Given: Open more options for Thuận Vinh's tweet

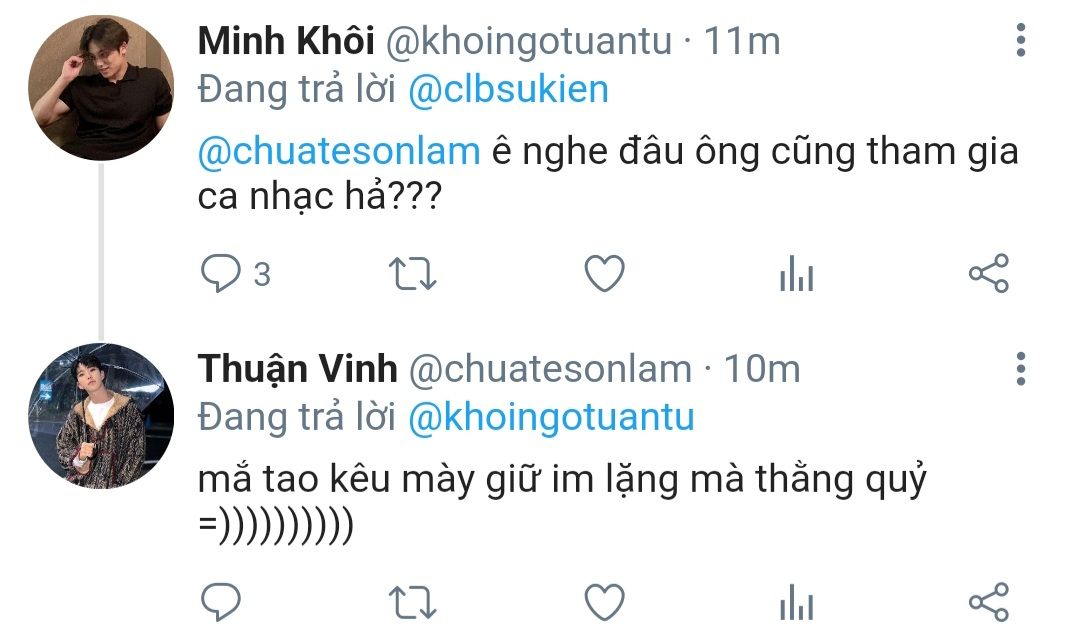Looking at the screenshot, I should 1021,369.
